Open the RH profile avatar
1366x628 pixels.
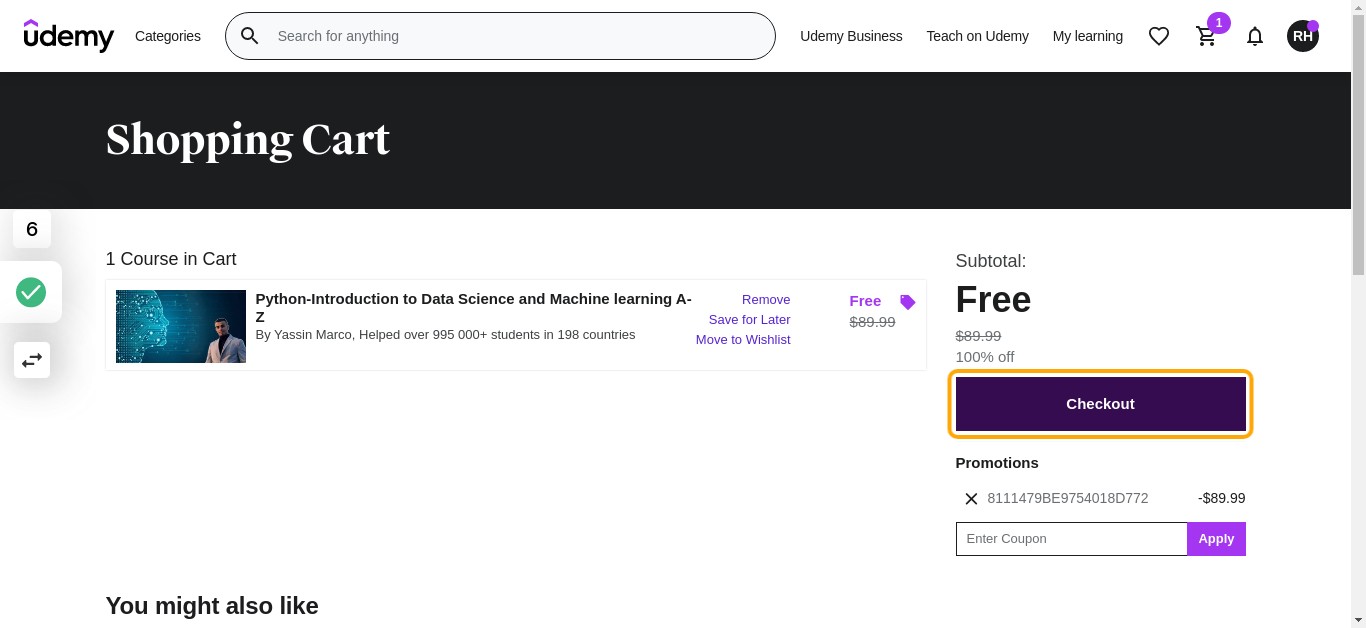click(1302, 36)
